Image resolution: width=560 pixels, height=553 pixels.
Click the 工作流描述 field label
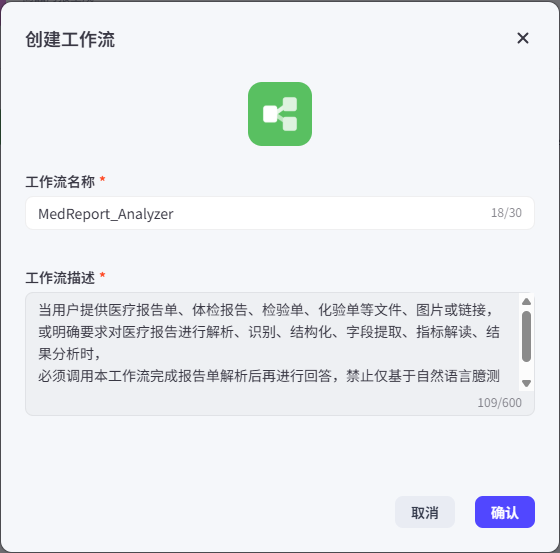click(60, 278)
